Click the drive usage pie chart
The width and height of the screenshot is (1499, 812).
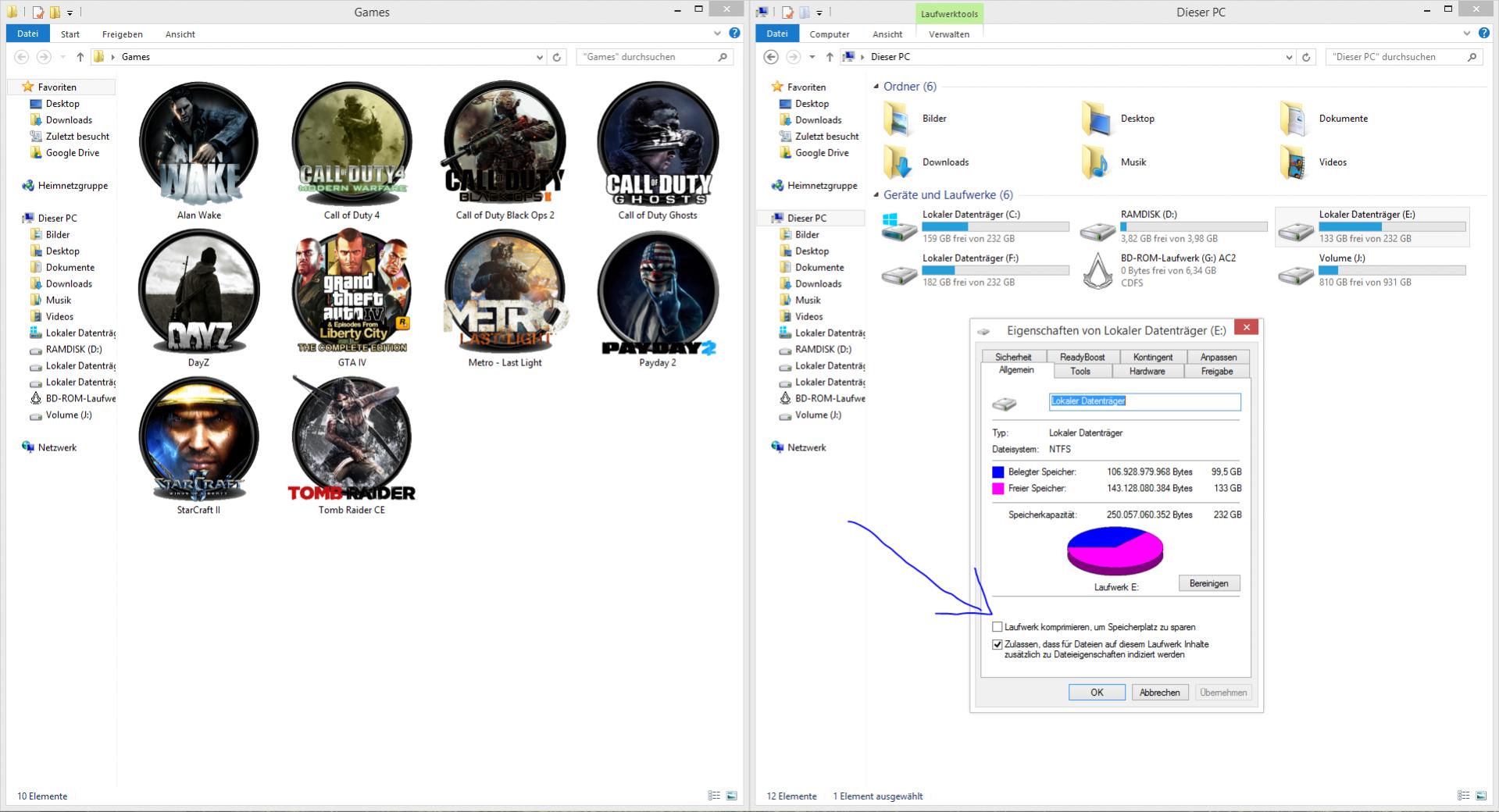1115,550
